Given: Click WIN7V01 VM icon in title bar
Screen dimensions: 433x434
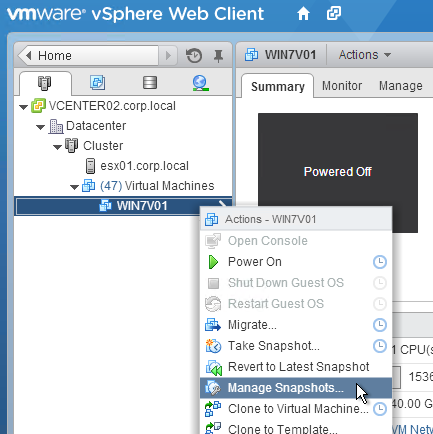Looking at the screenshot, I should pyautogui.click(x=251, y=55).
